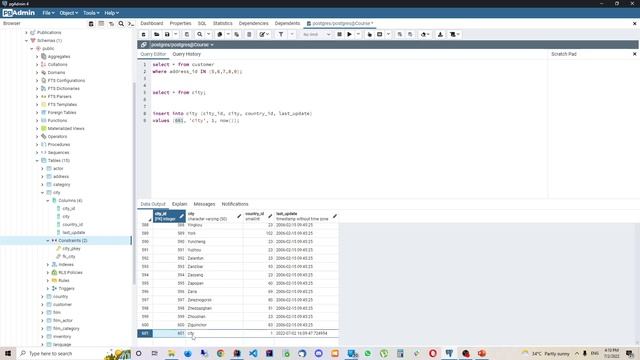Click the weather widget in taskbar
Screen dimensions: 640x360
pyautogui.click(x=545, y=353)
